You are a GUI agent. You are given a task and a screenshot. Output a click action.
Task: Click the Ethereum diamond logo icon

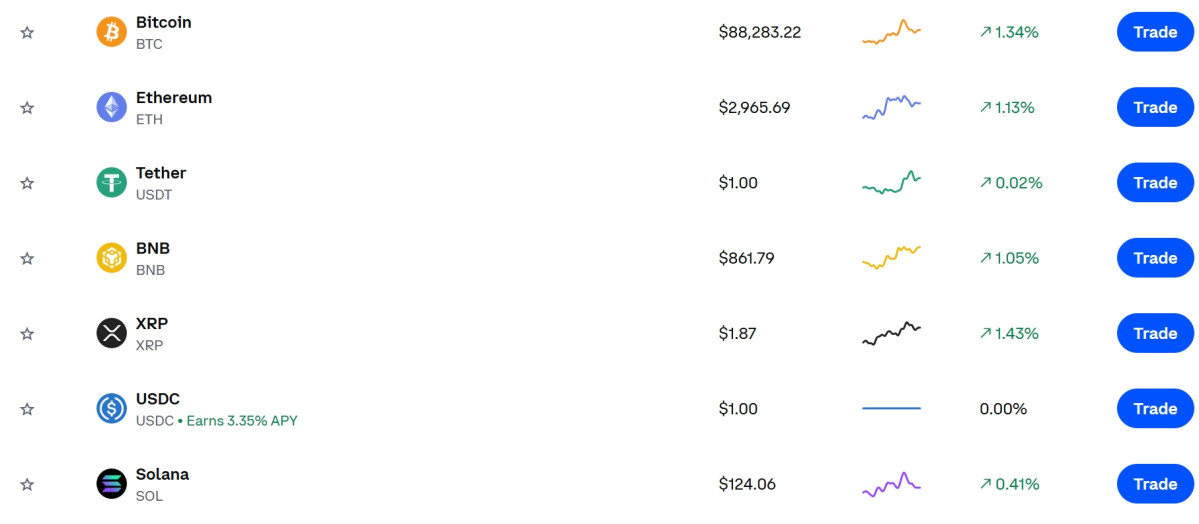tap(111, 107)
